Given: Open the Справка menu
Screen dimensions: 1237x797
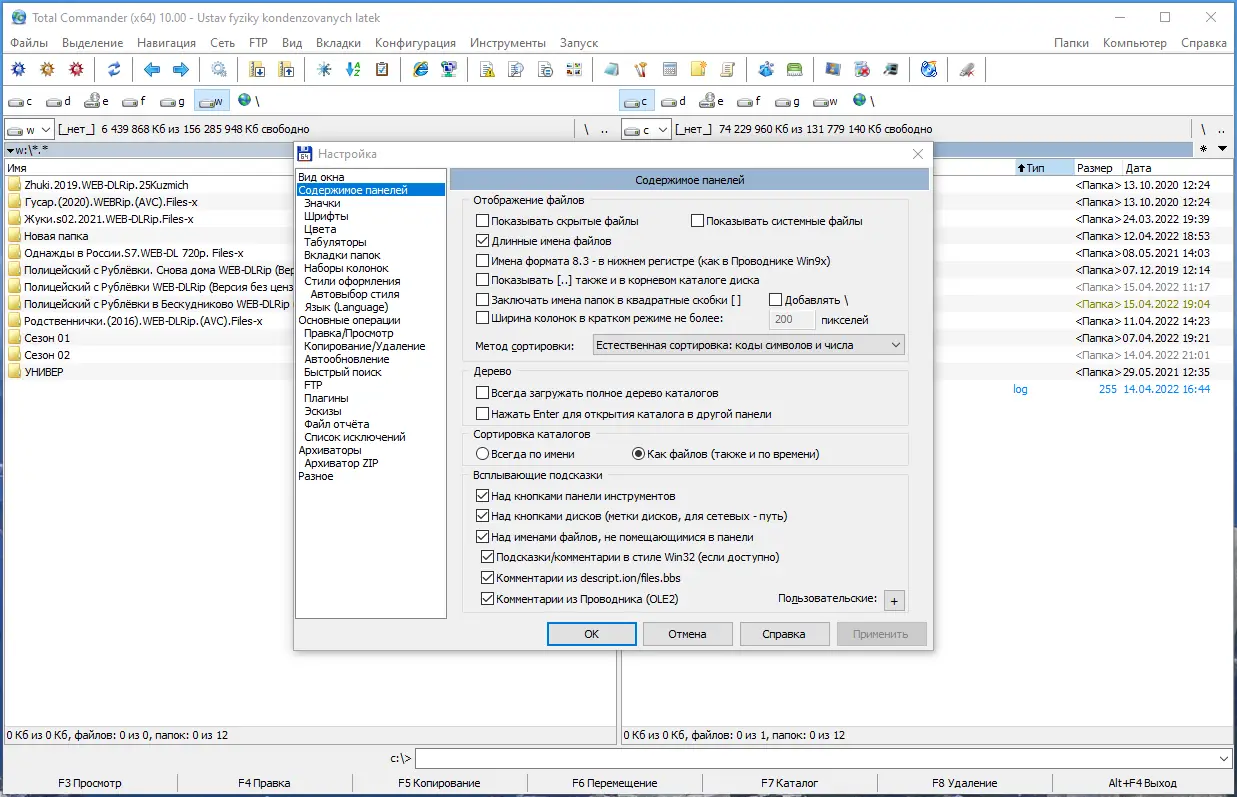Looking at the screenshot, I should point(1204,43).
